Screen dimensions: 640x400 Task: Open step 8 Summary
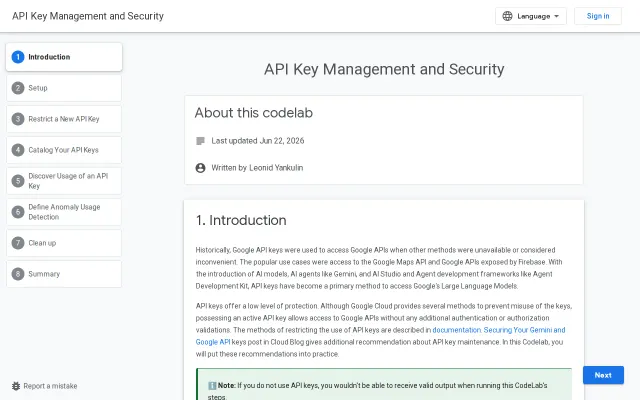[64, 274]
